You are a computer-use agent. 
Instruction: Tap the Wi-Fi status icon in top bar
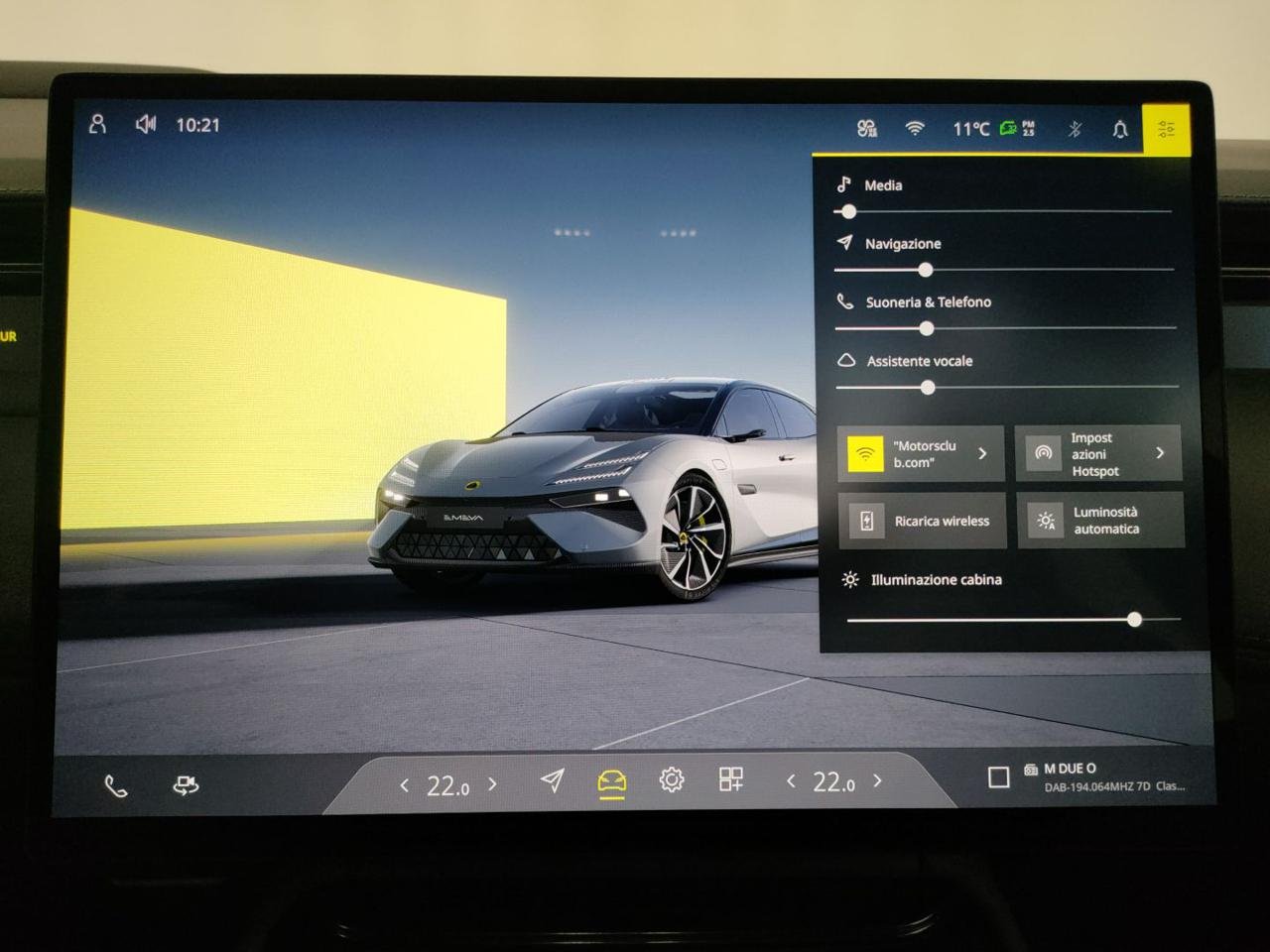(x=915, y=128)
